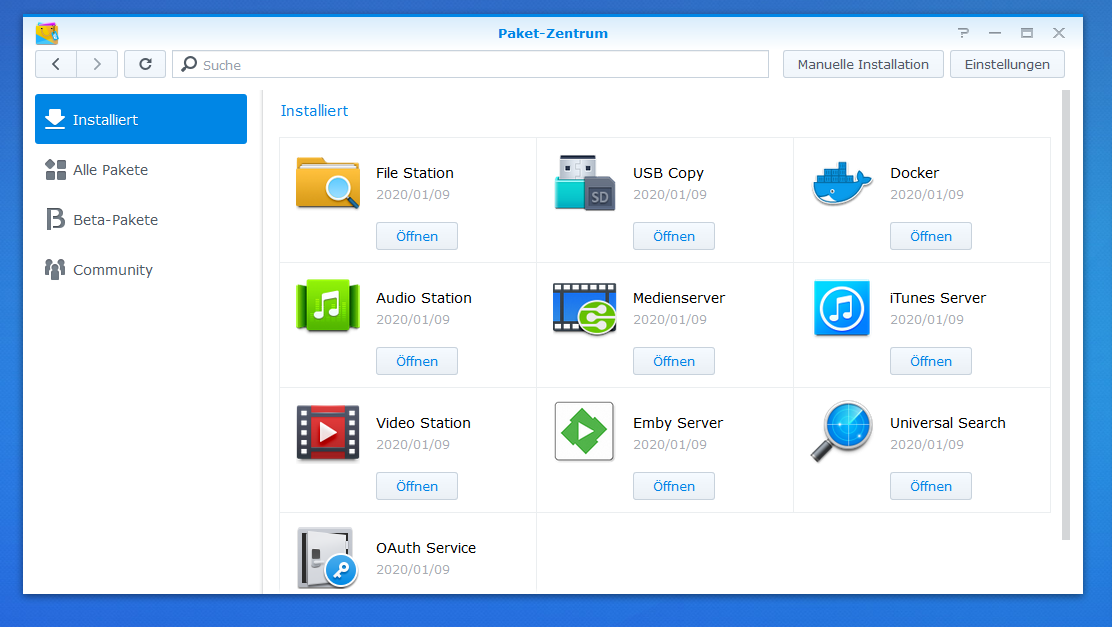The width and height of the screenshot is (1112, 627).
Task: Open the Community section
Action: (x=141, y=270)
